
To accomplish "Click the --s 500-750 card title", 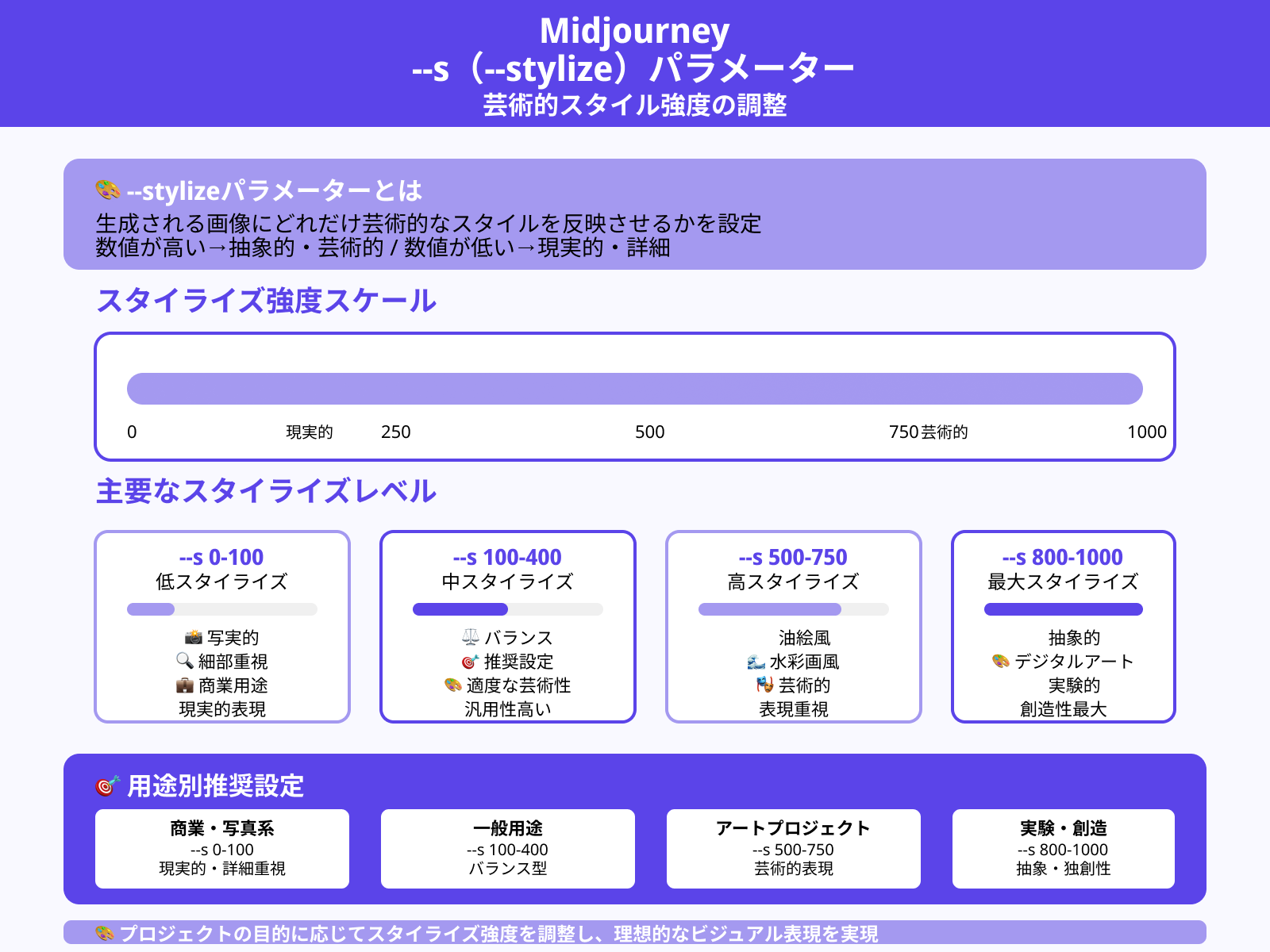I will point(794,557).
